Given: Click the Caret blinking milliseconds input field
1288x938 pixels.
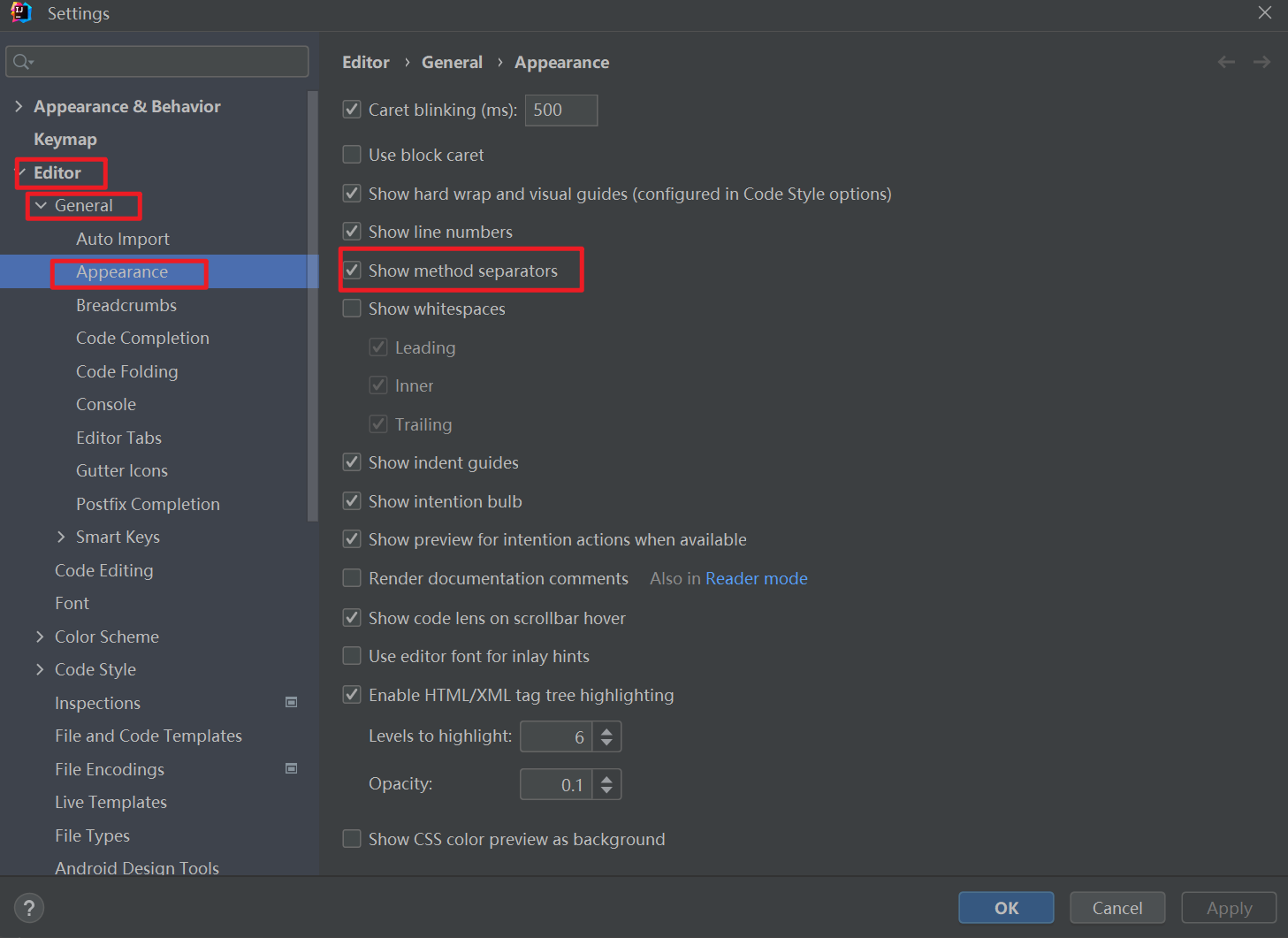Looking at the screenshot, I should pos(561,110).
